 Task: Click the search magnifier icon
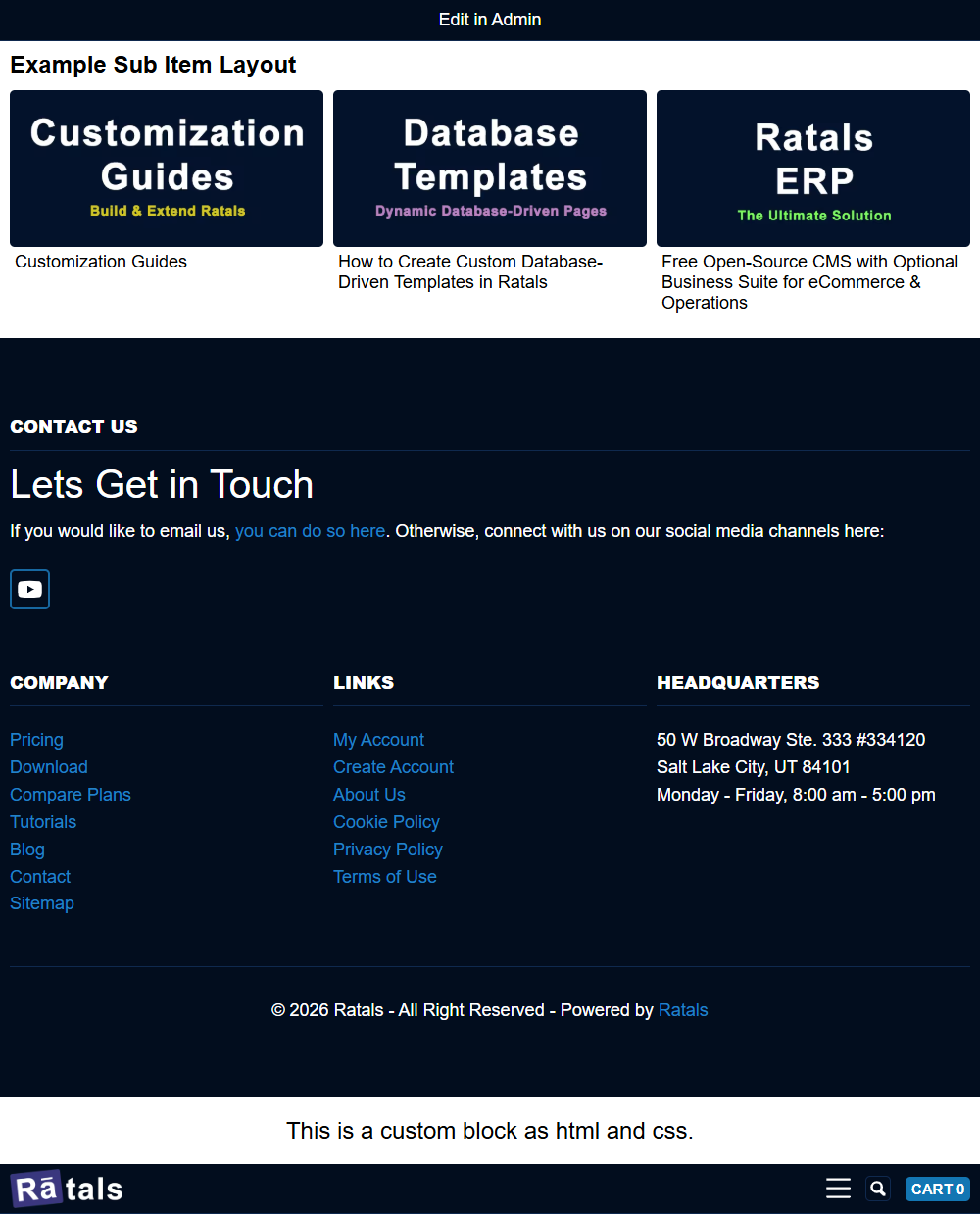pyautogui.click(x=878, y=1189)
